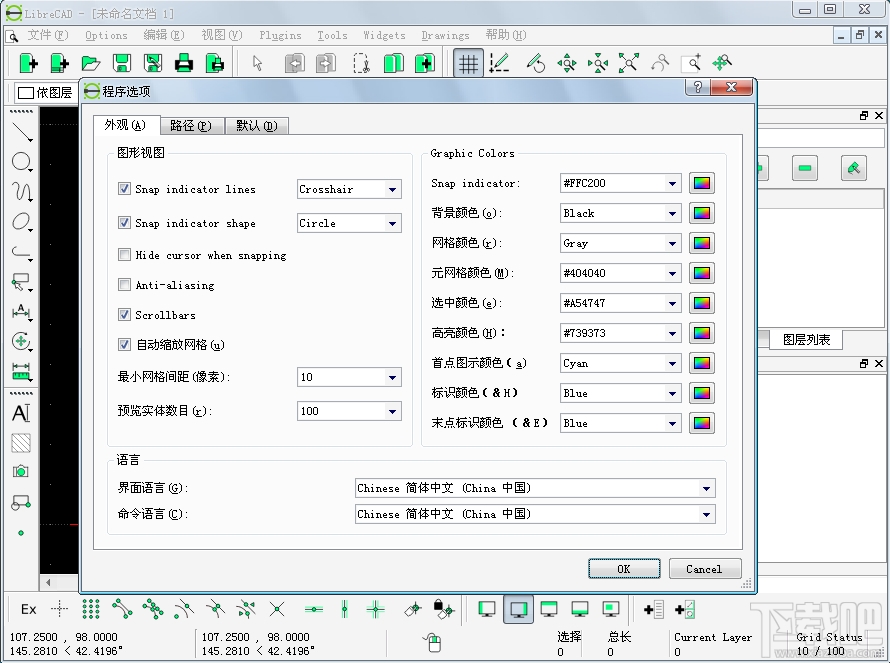The image size is (890, 663).
Task: Switch to the 路径(P) tab
Action: 192,126
